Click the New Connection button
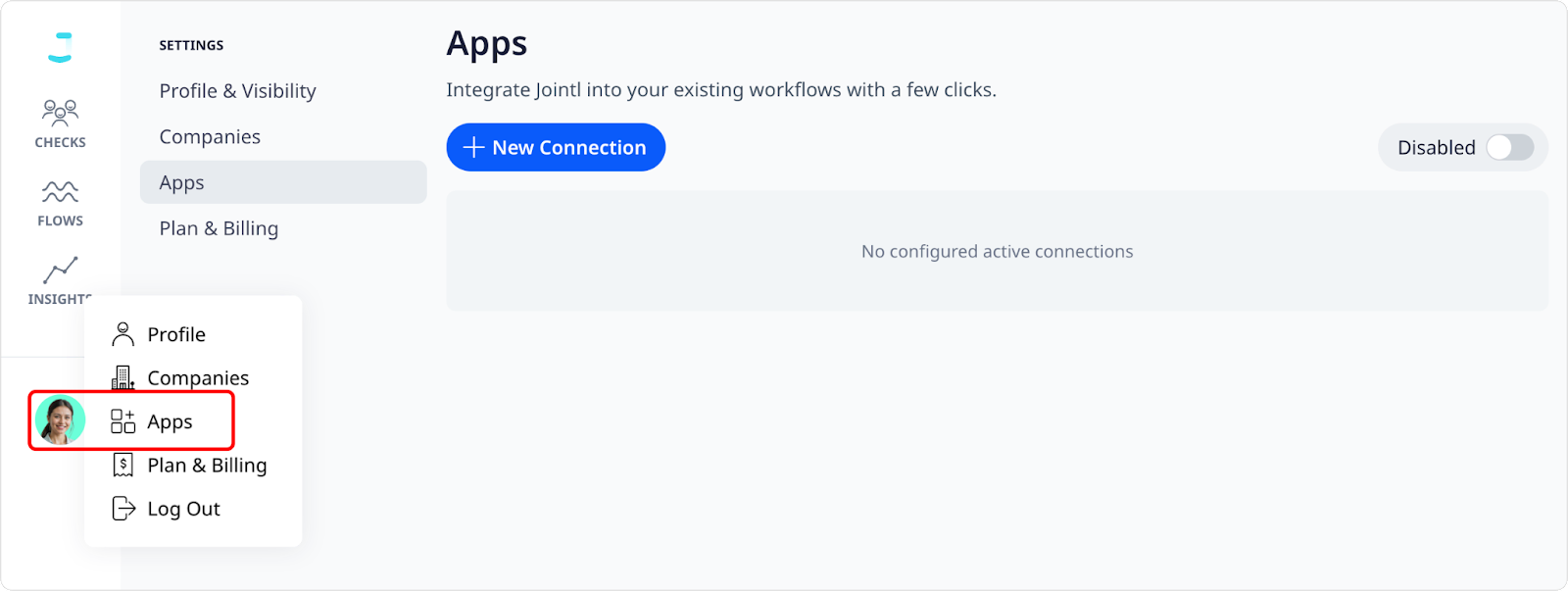The width and height of the screenshot is (1568, 591). click(x=556, y=147)
